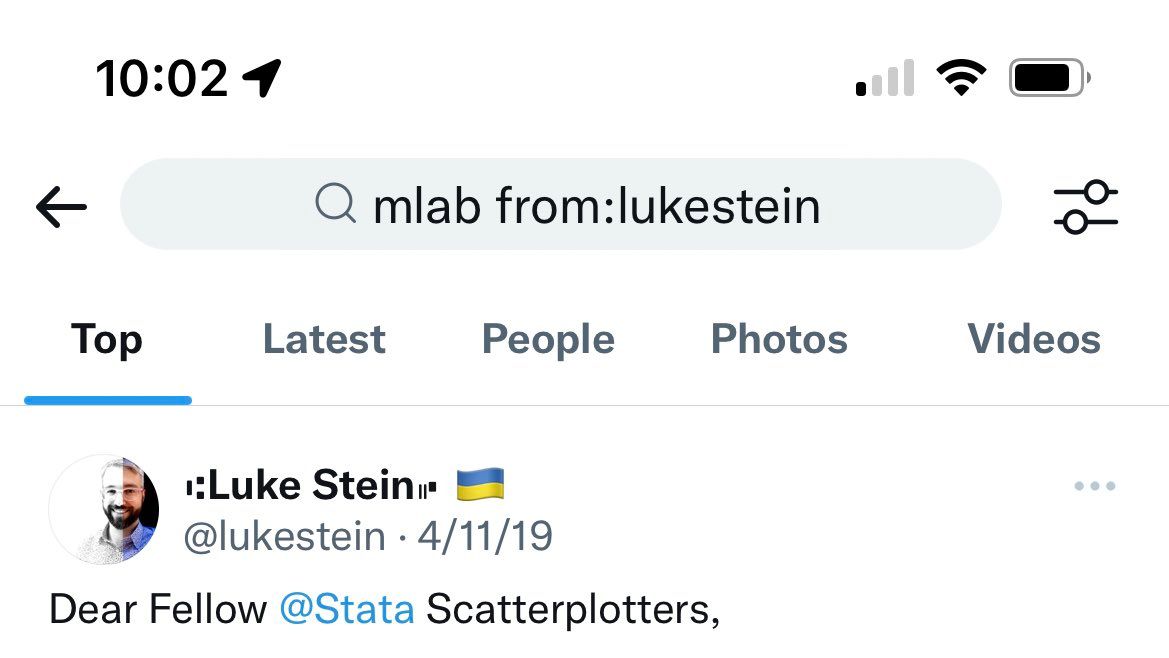Tap the cellular signal bars icon
Image resolution: width=1169 pixels, height=658 pixels.
pos(885,78)
